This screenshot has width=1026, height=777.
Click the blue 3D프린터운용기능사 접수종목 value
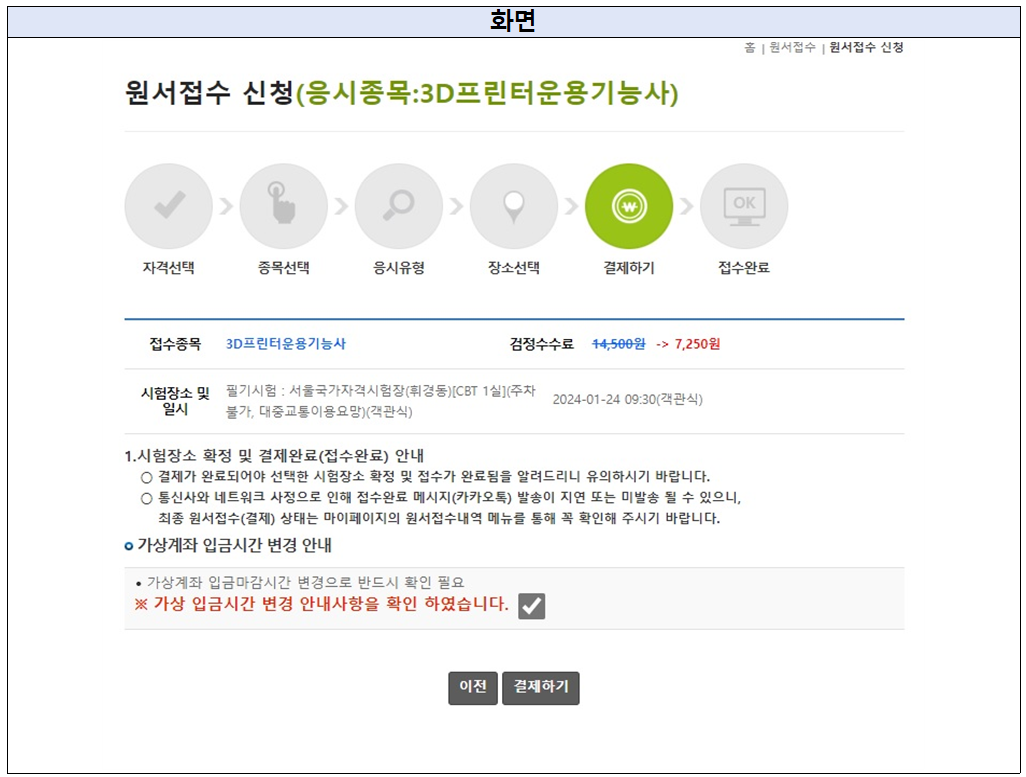[286, 344]
